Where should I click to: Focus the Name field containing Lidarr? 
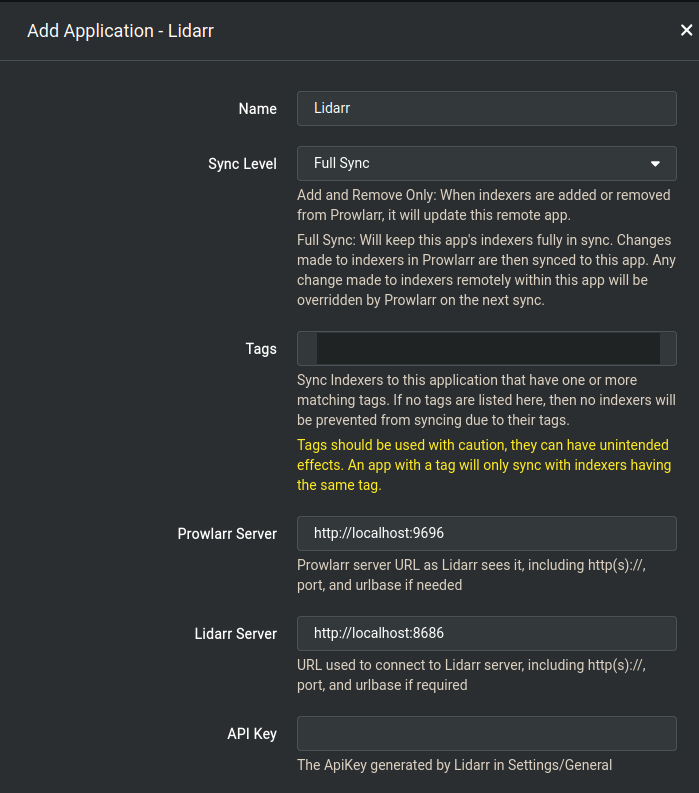486,109
